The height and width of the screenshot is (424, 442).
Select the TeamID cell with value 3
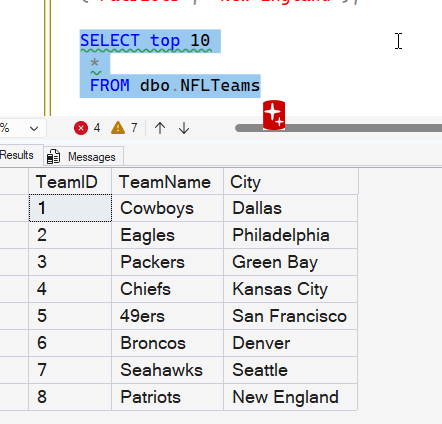click(70, 262)
